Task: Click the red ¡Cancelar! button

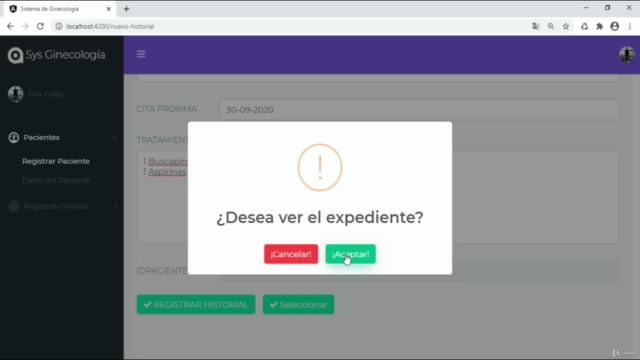Action: click(291, 254)
